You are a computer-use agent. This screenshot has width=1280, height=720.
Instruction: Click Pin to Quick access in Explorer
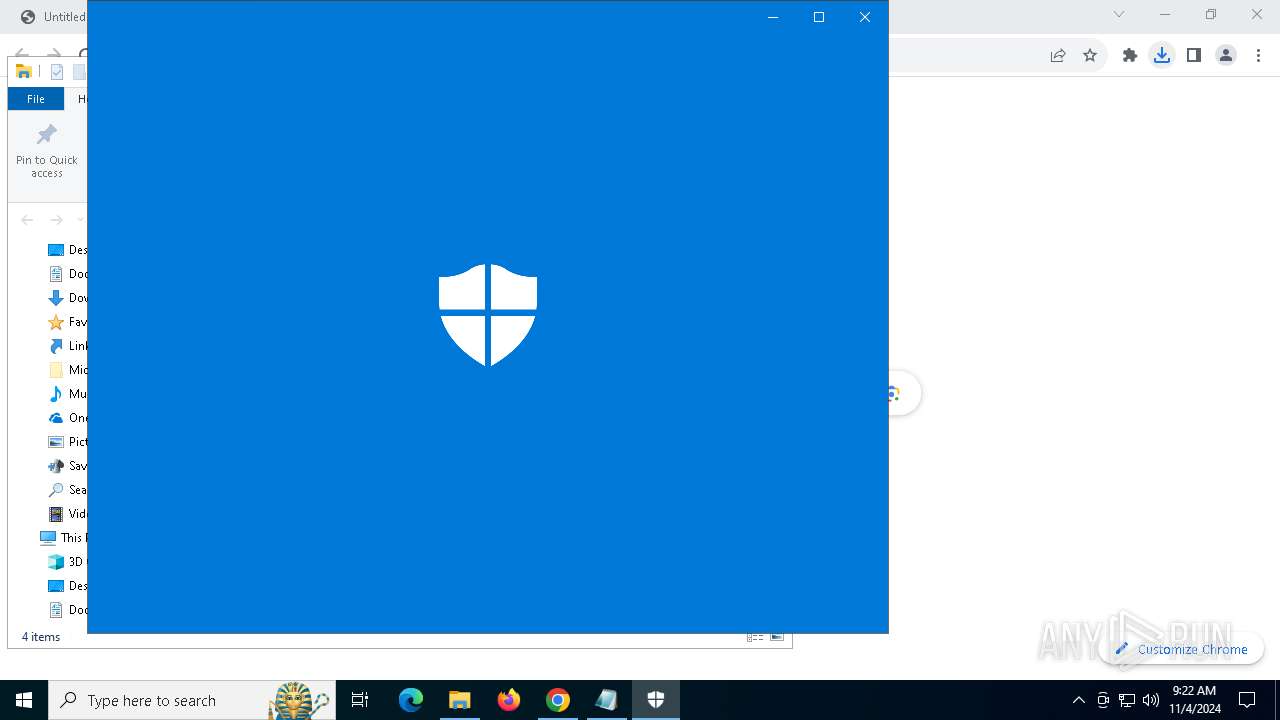[47, 152]
